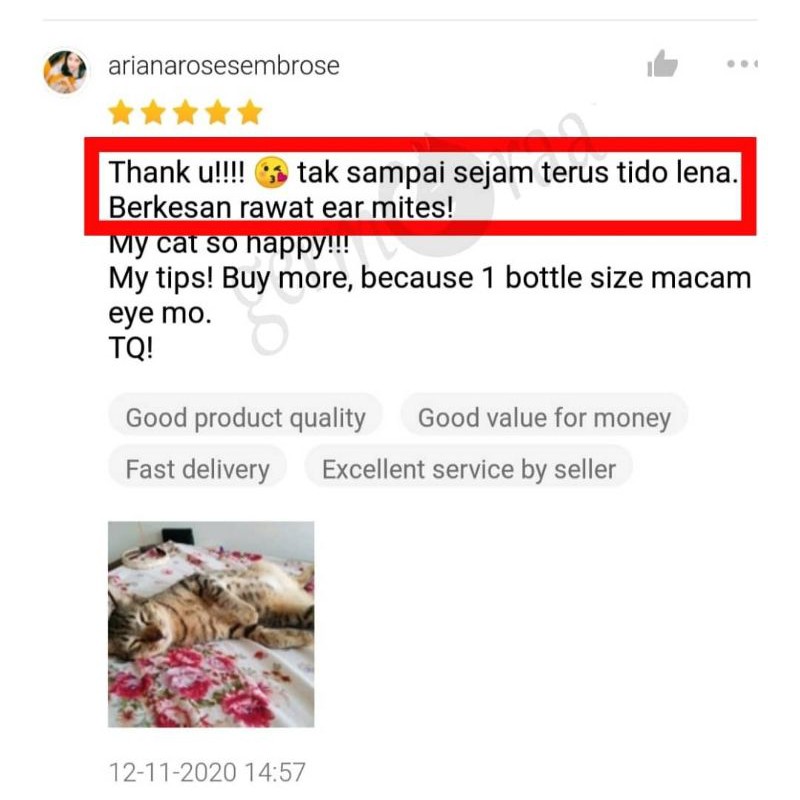The width and height of the screenshot is (800, 800).
Task: Click the fifth rating star
Action: [250, 112]
